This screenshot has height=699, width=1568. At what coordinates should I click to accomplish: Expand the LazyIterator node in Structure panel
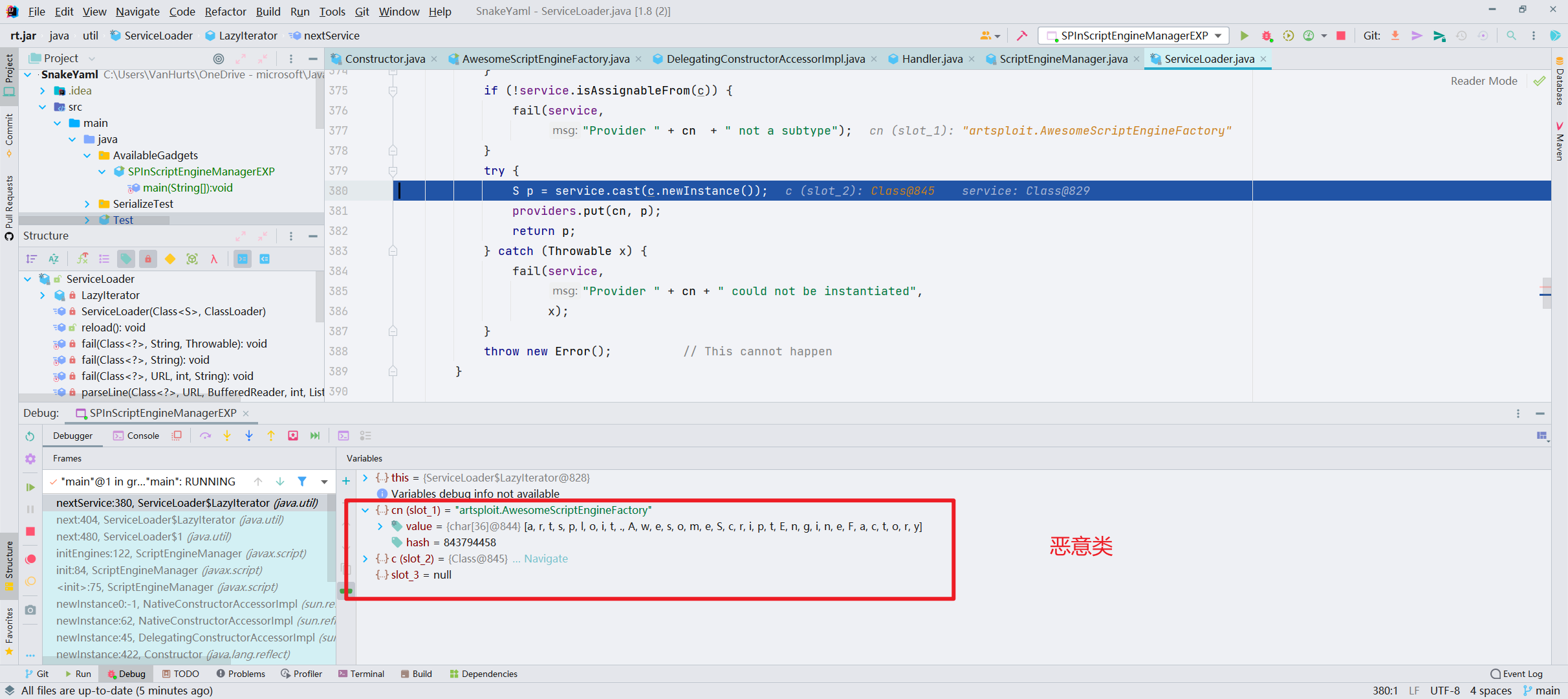(43, 295)
